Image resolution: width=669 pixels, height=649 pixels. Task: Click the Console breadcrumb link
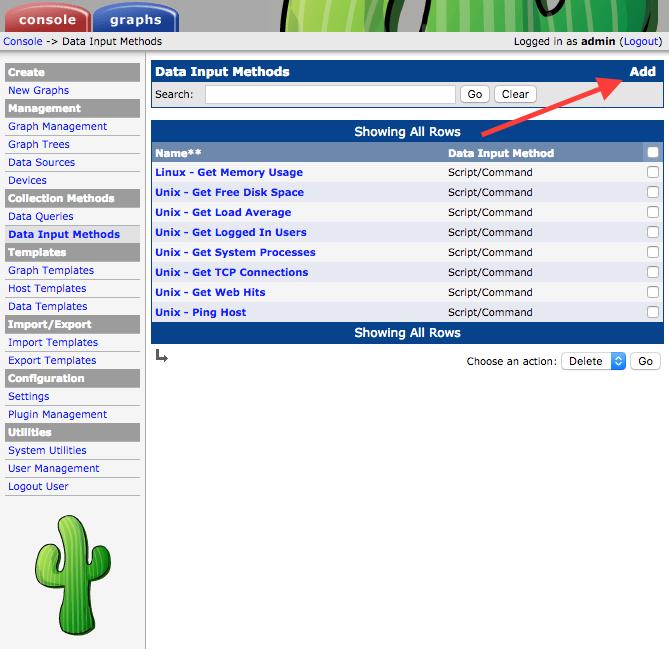pos(22,42)
